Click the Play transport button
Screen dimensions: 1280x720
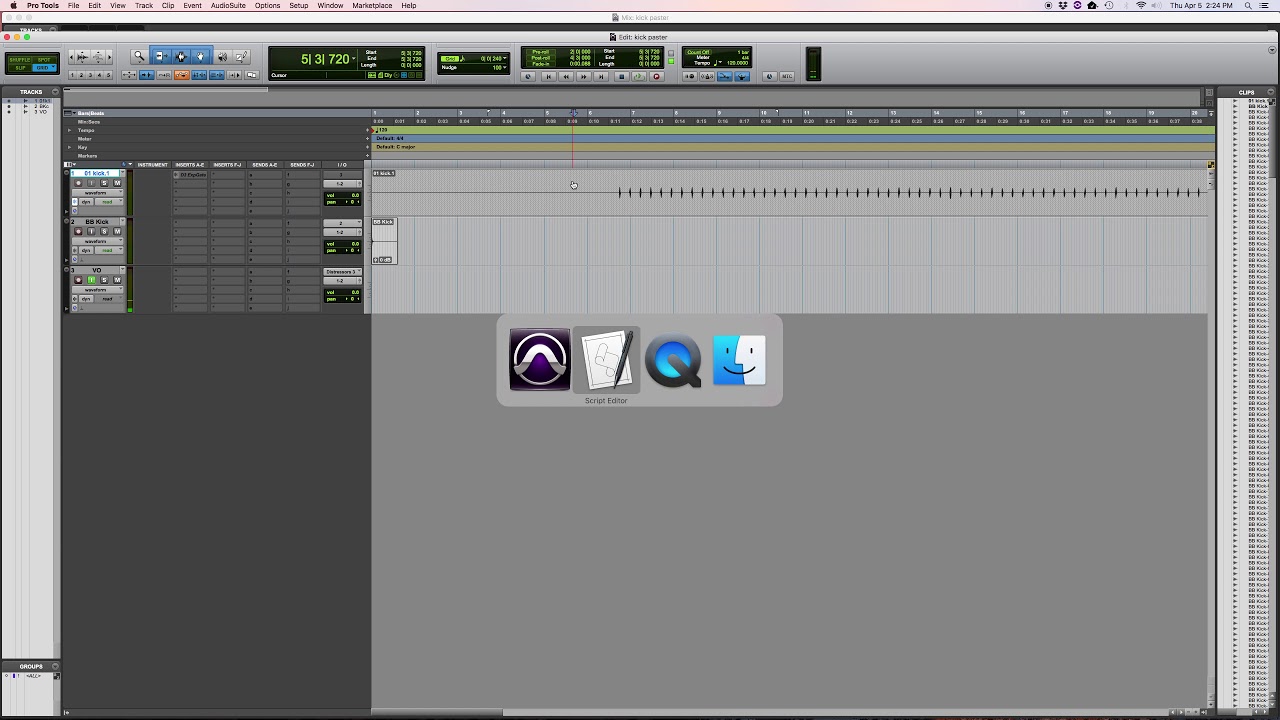click(x=639, y=76)
